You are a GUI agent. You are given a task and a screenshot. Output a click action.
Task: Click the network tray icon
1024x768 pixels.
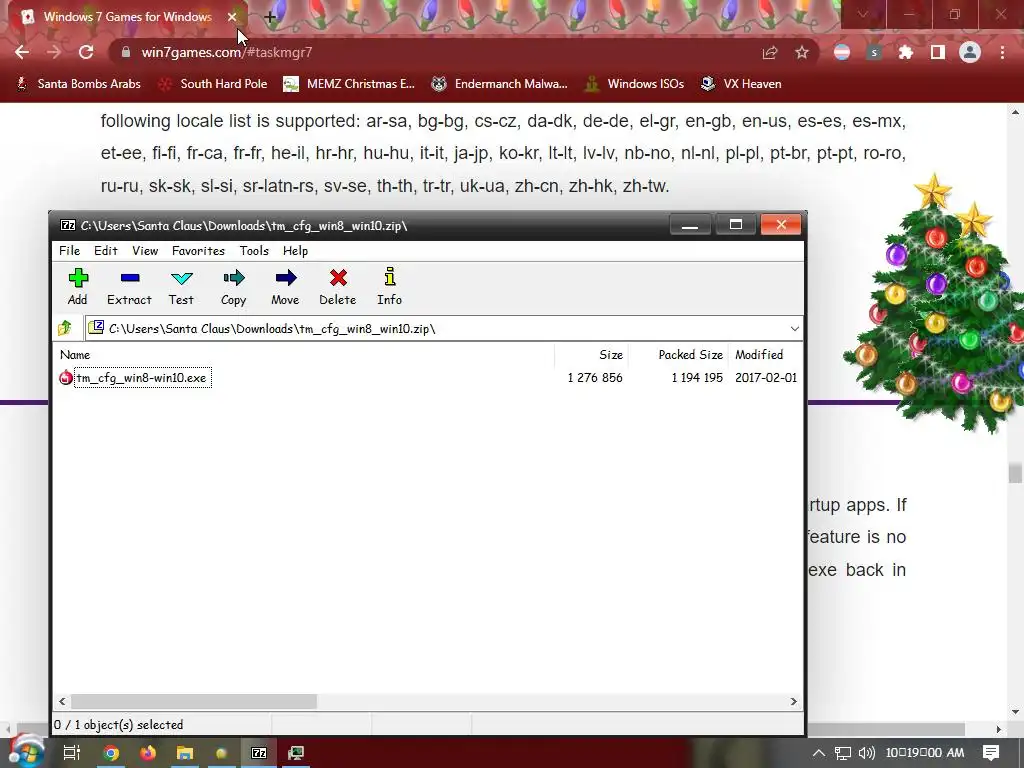pos(842,753)
